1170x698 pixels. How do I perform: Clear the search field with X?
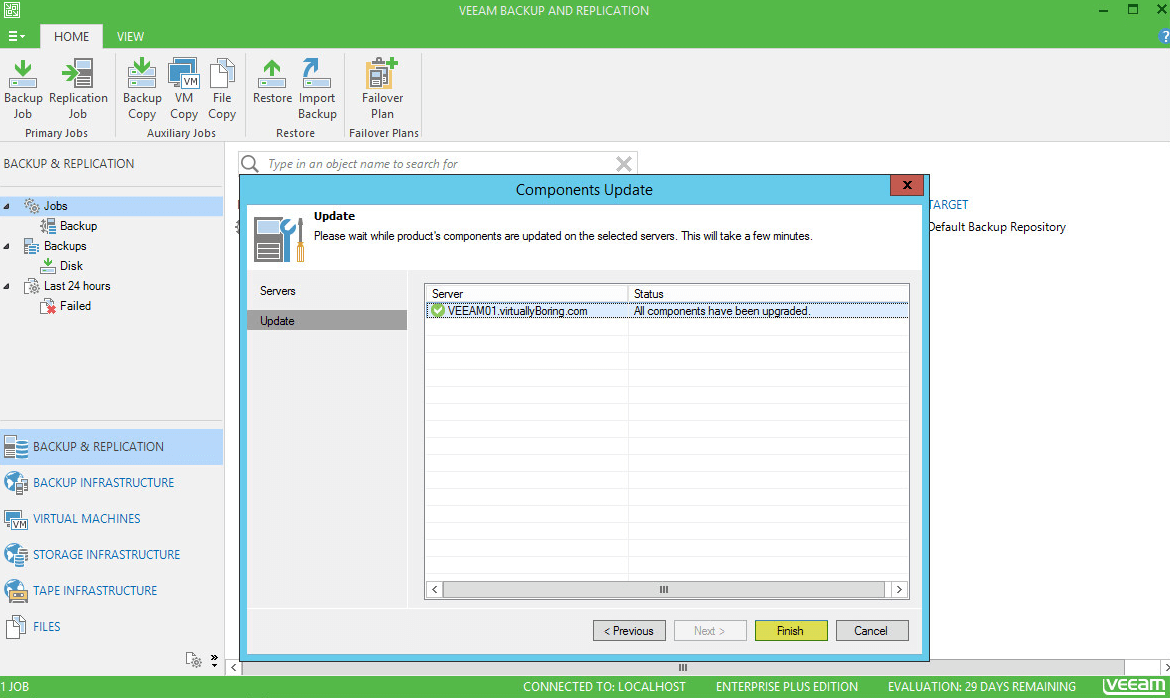625,163
